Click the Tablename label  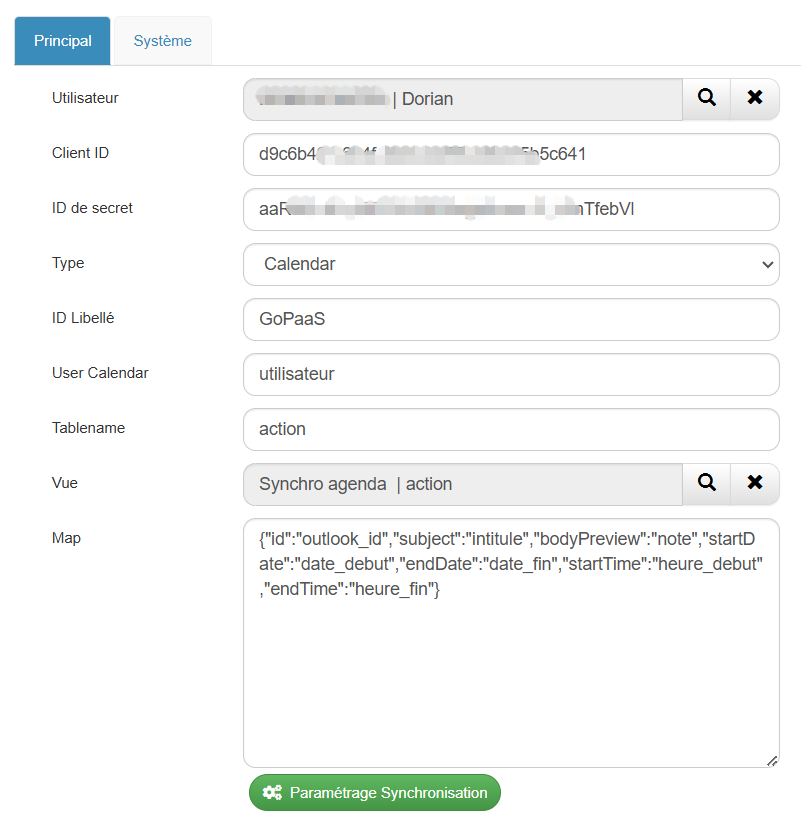89,428
